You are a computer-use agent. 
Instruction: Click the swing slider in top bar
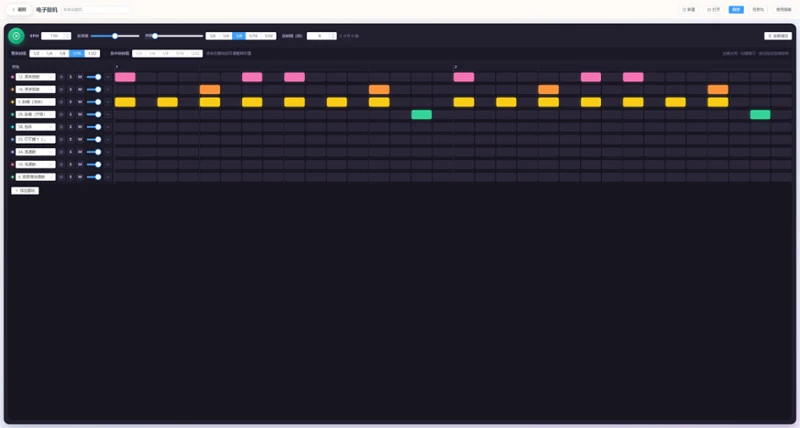(x=178, y=36)
